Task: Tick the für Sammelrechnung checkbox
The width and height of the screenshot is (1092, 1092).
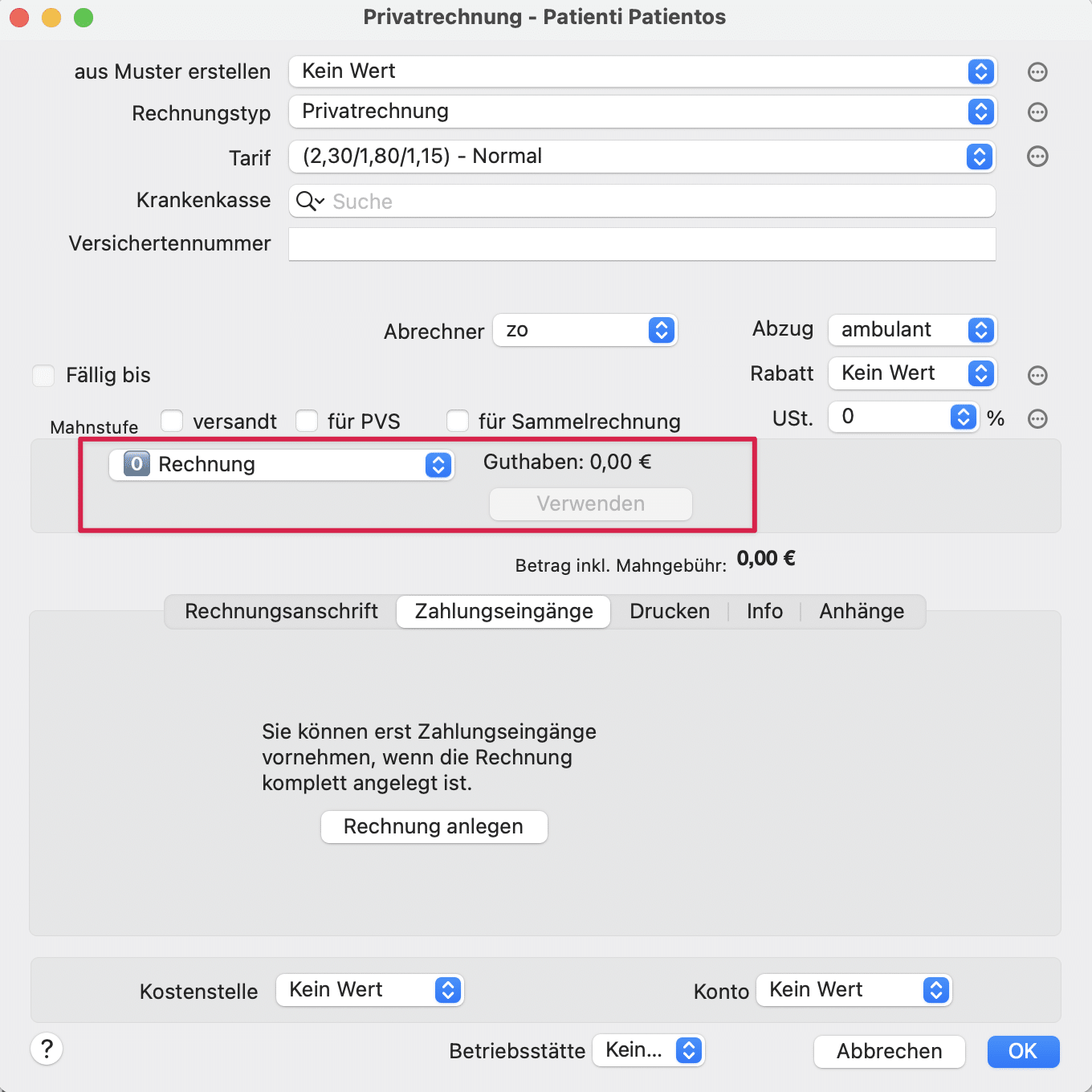Action: click(x=458, y=421)
